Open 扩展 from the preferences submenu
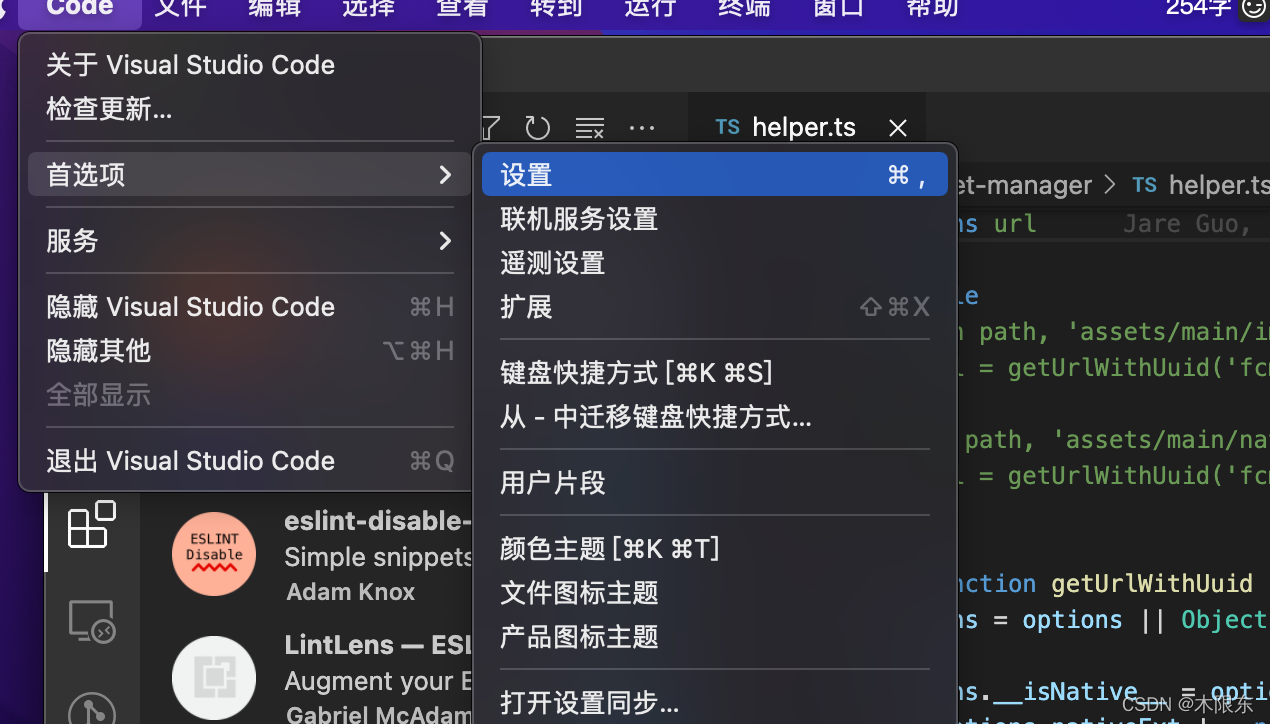This screenshot has width=1270, height=724. [x=715, y=307]
